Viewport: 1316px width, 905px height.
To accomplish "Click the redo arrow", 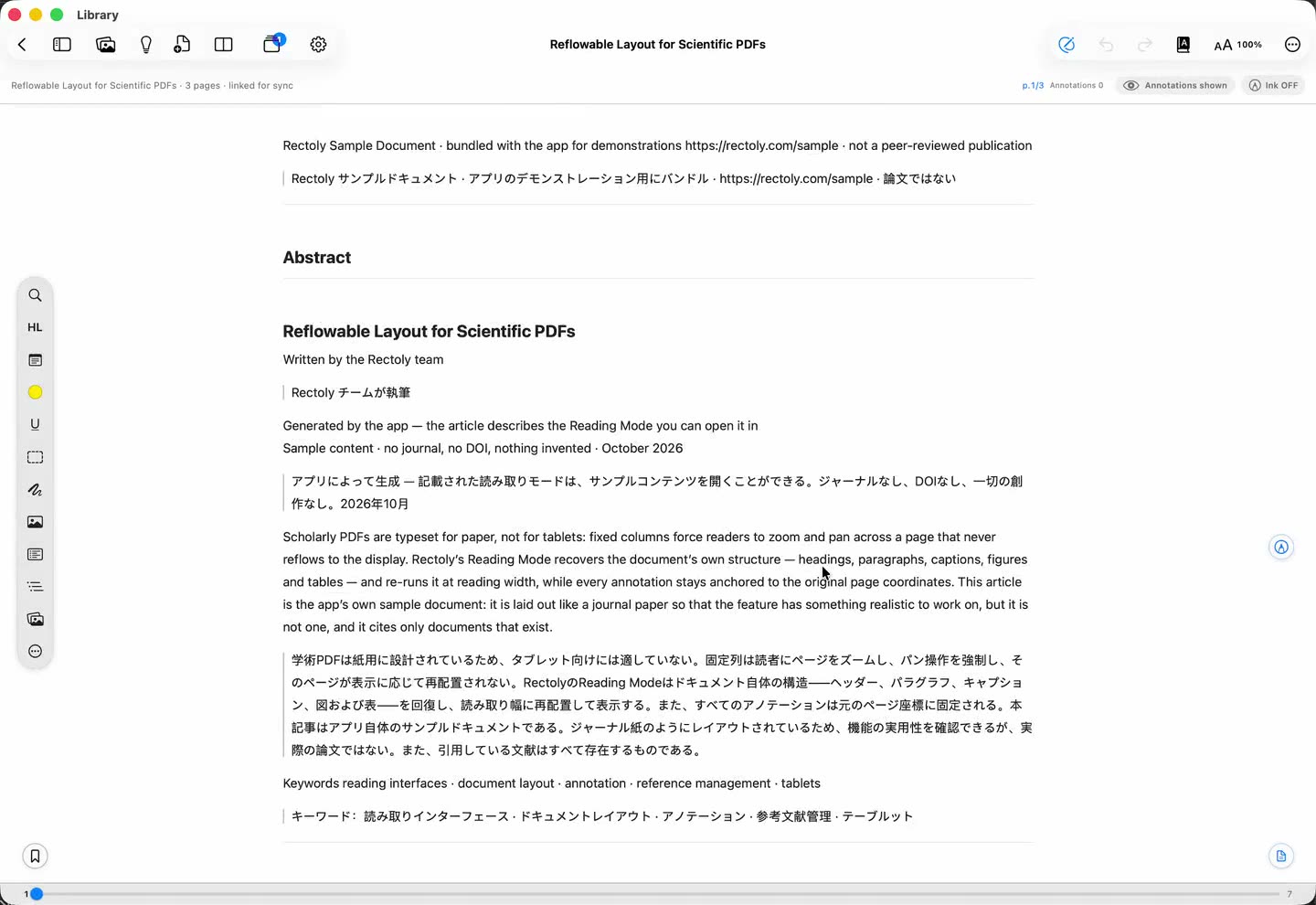I will 1144,44.
